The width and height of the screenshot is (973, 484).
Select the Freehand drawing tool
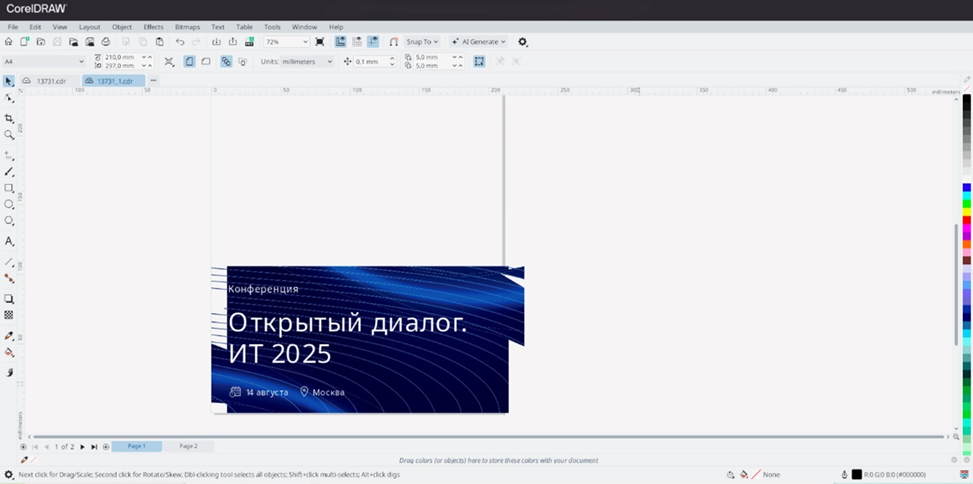tap(9, 155)
